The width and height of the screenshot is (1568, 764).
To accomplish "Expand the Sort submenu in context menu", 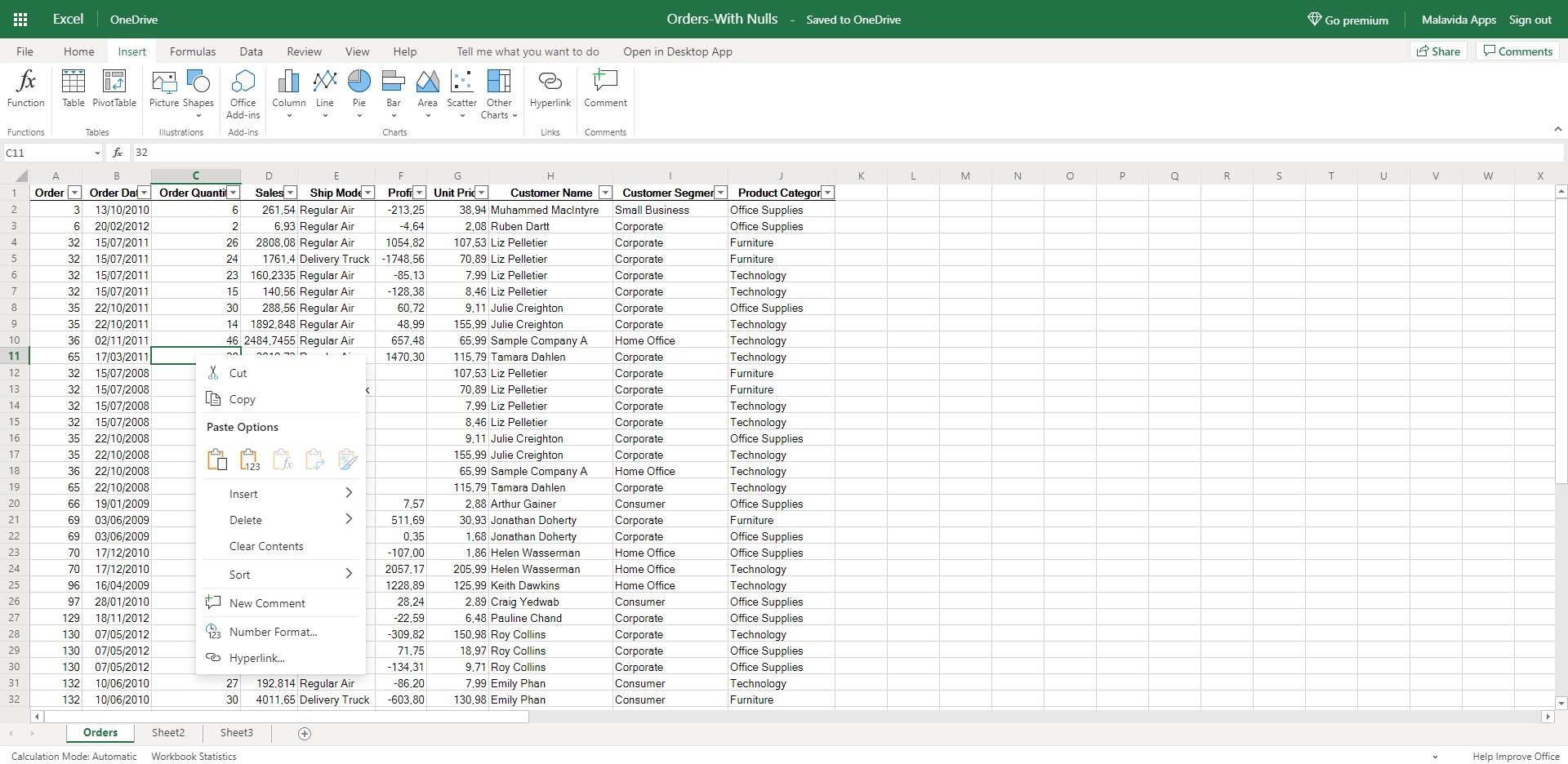I will coord(281,575).
